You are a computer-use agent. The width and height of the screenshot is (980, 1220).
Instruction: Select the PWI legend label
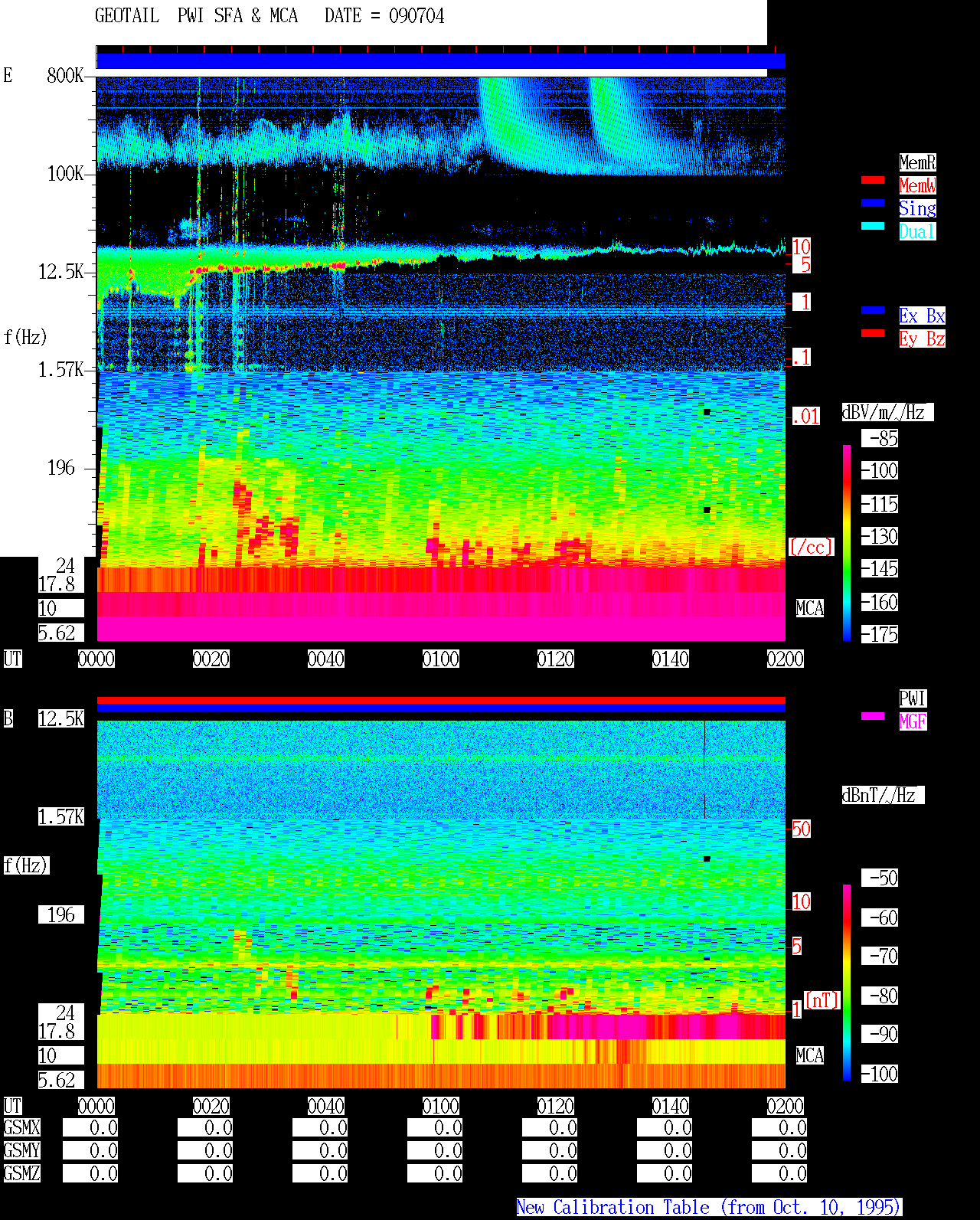(x=913, y=698)
